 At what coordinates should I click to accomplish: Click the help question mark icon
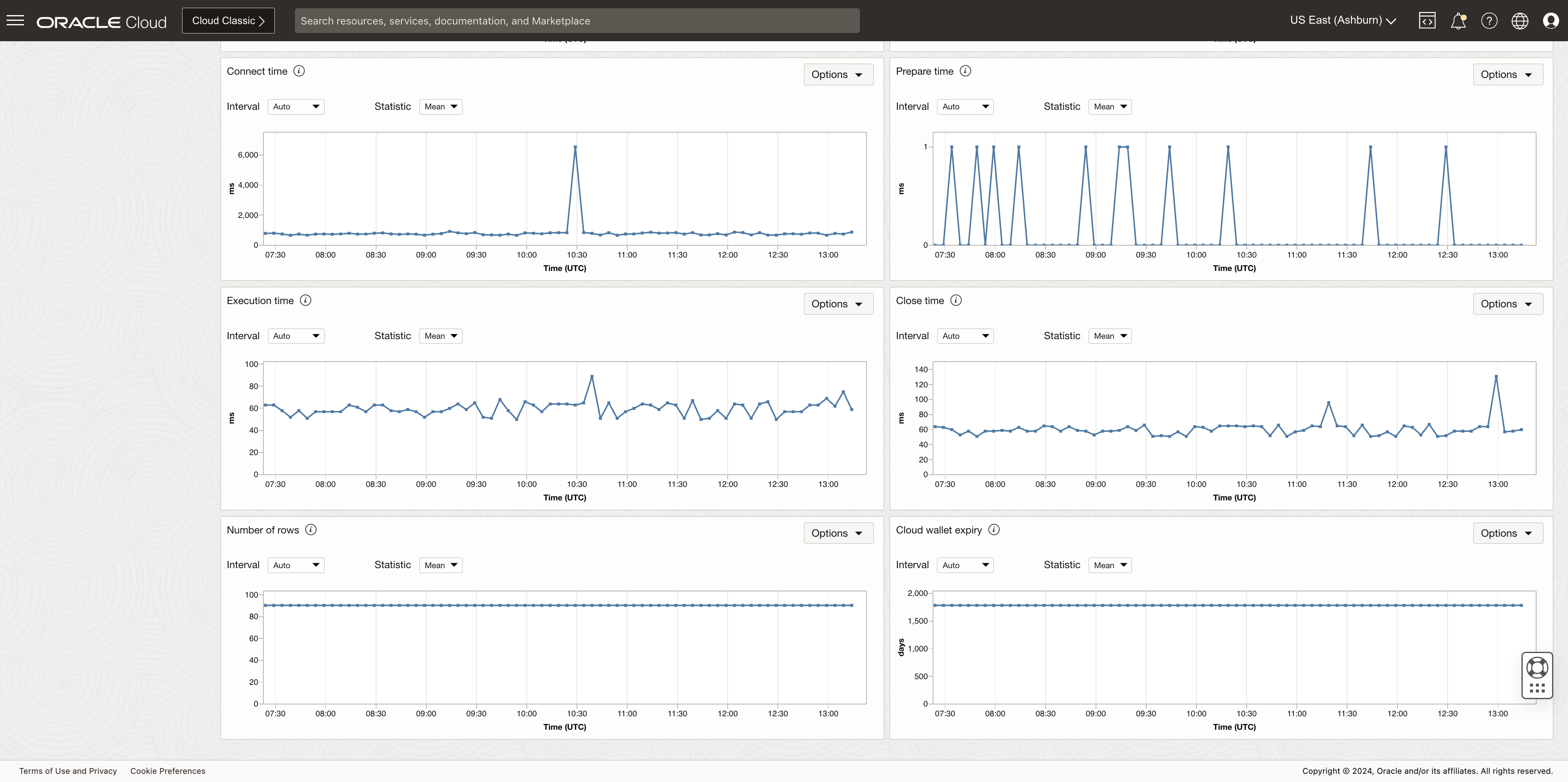(1489, 21)
